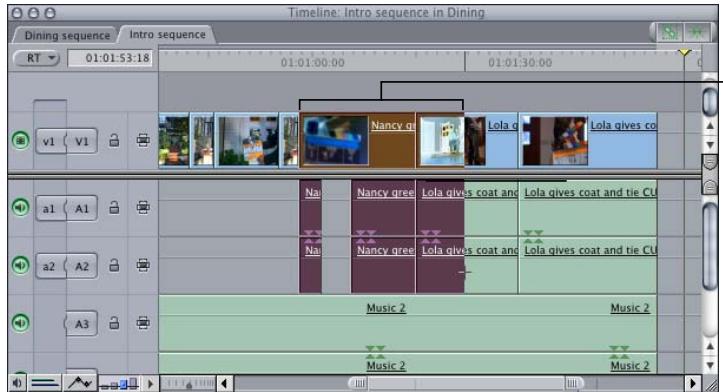This screenshot has width=723, height=392.
Task: Click the audio tracks scroll up arrow
Action: 710,347
